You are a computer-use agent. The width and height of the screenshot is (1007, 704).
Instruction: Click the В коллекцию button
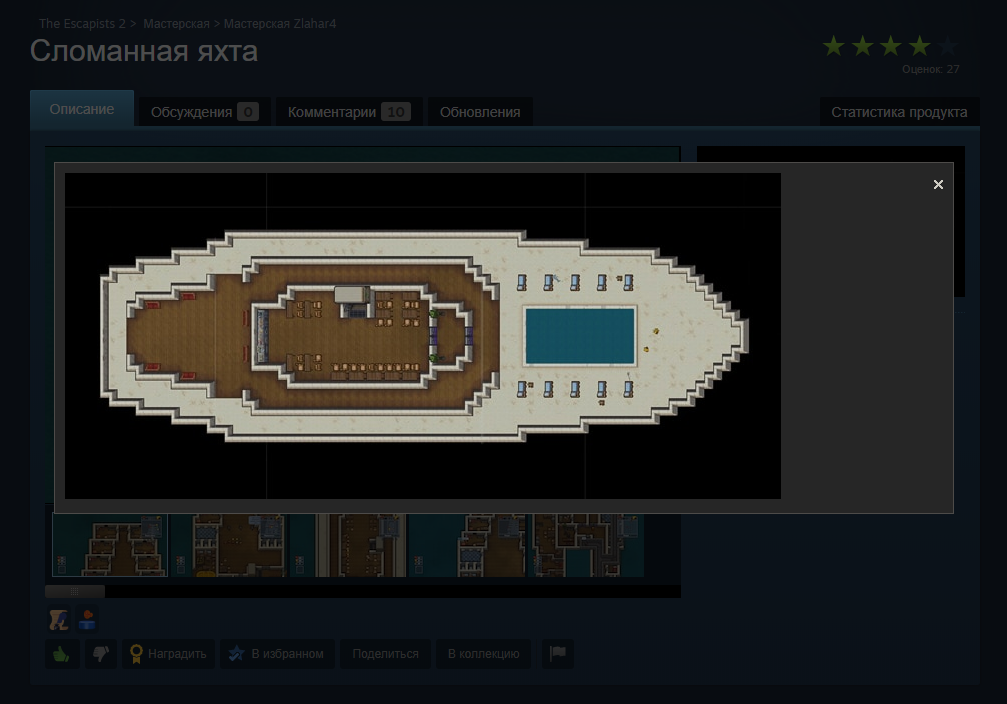click(483, 654)
